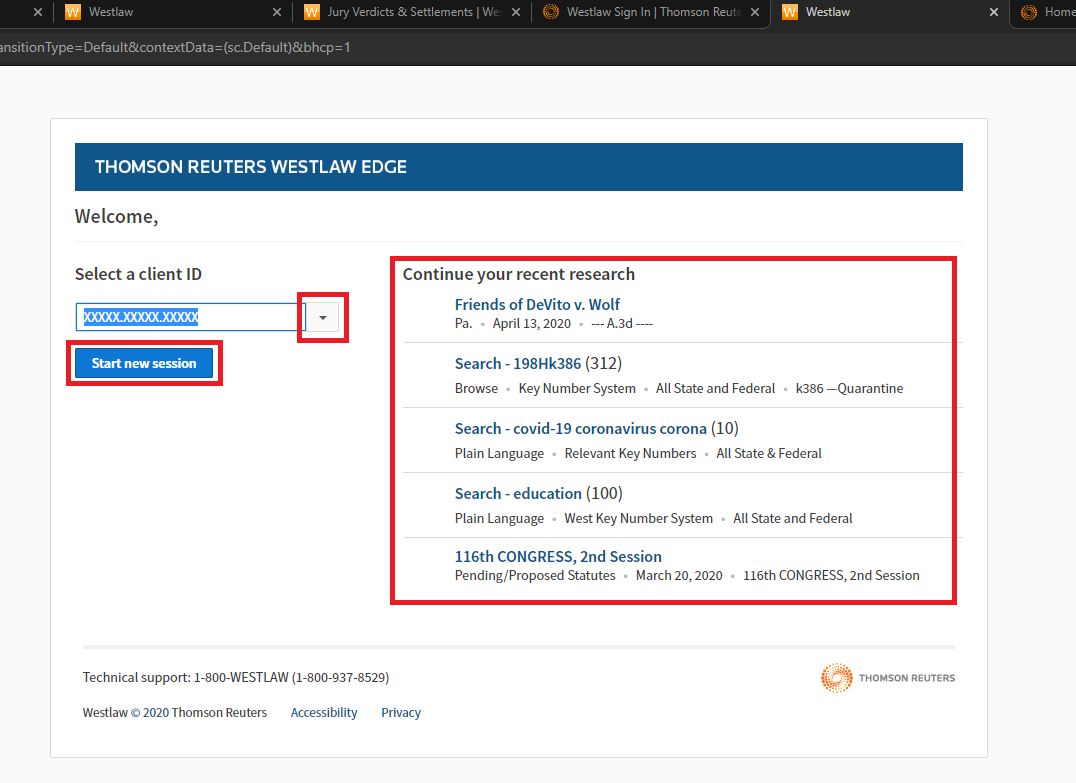Open the Home browser tab
1076x783 pixels.
click(x=1057, y=13)
